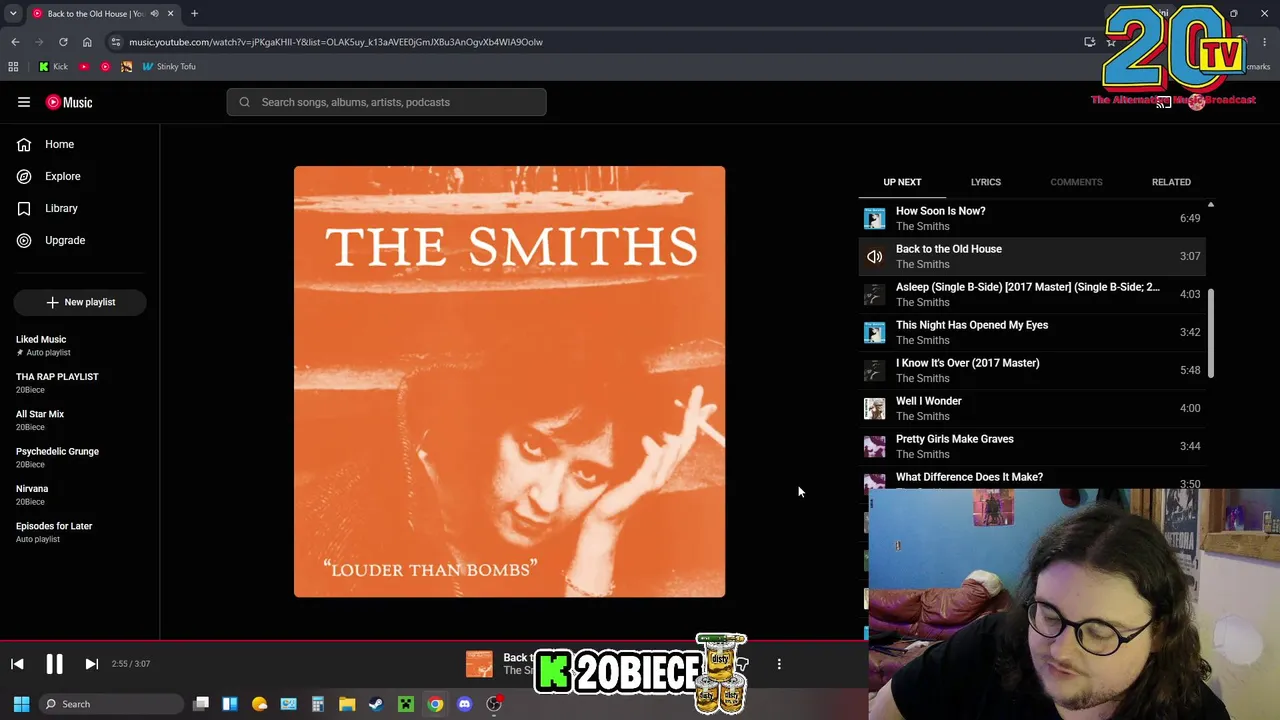The width and height of the screenshot is (1280, 720).
Task: Close the Back to the Old House tab
Action: pyautogui.click(x=170, y=14)
